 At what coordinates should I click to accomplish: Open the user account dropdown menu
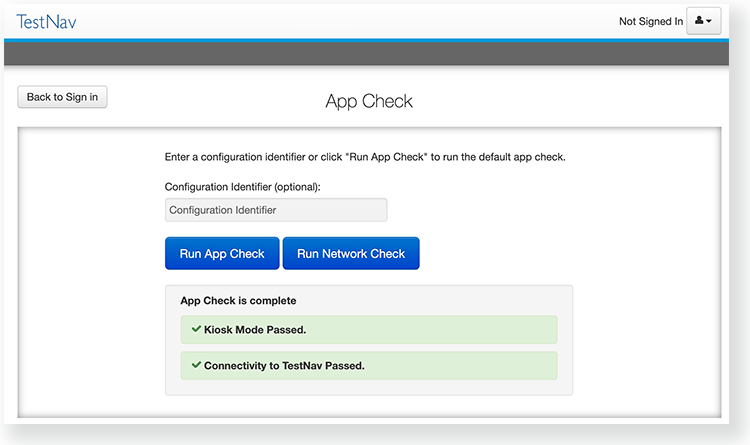(703, 21)
